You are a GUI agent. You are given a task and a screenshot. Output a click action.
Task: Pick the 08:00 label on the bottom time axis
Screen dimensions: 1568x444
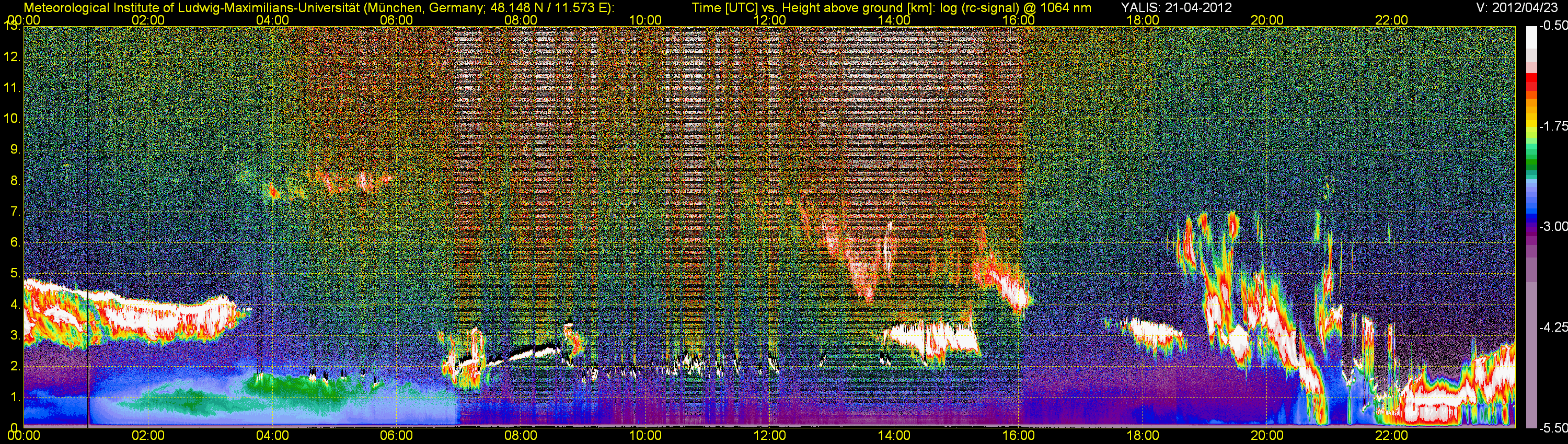[521, 436]
